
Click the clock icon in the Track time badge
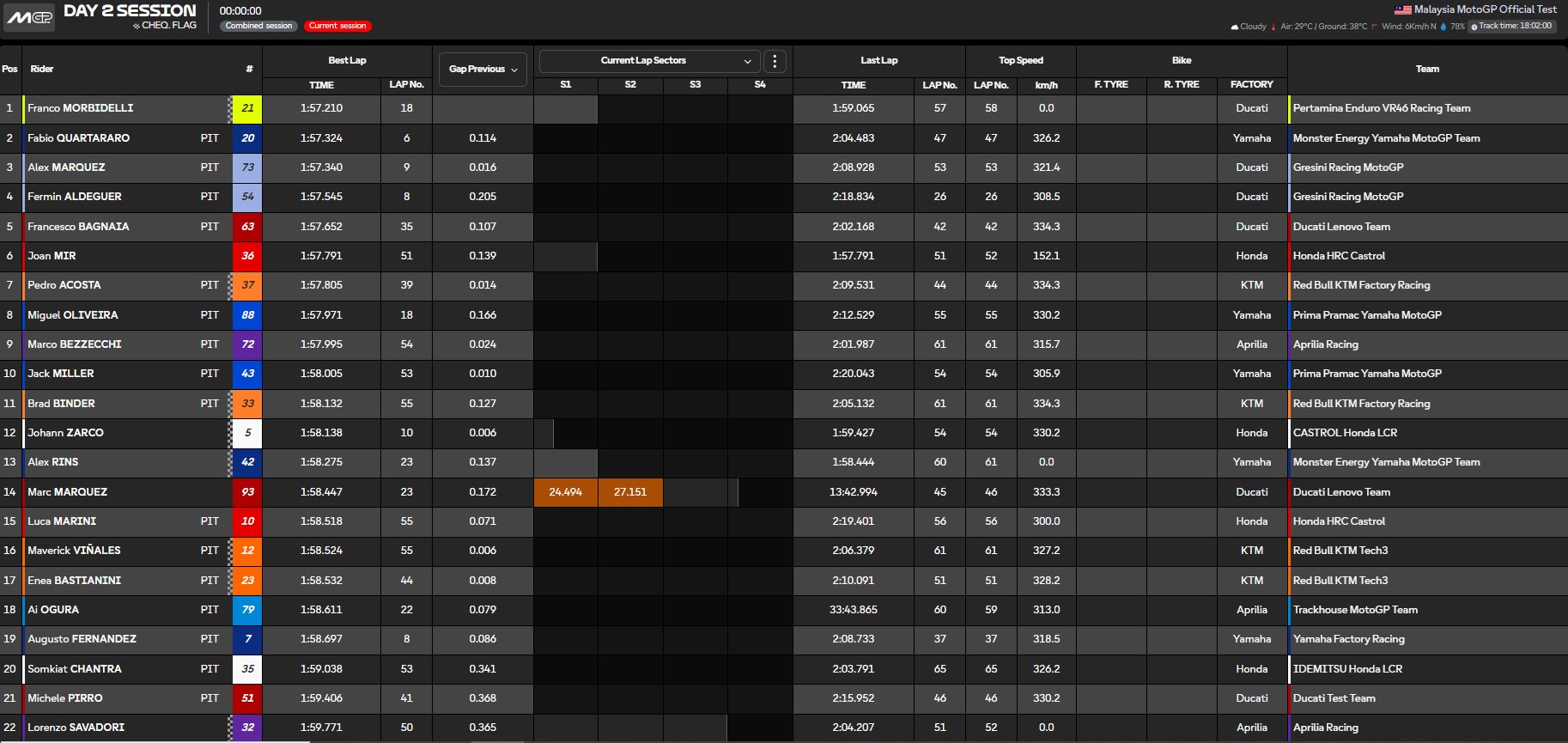[x=1474, y=27]
